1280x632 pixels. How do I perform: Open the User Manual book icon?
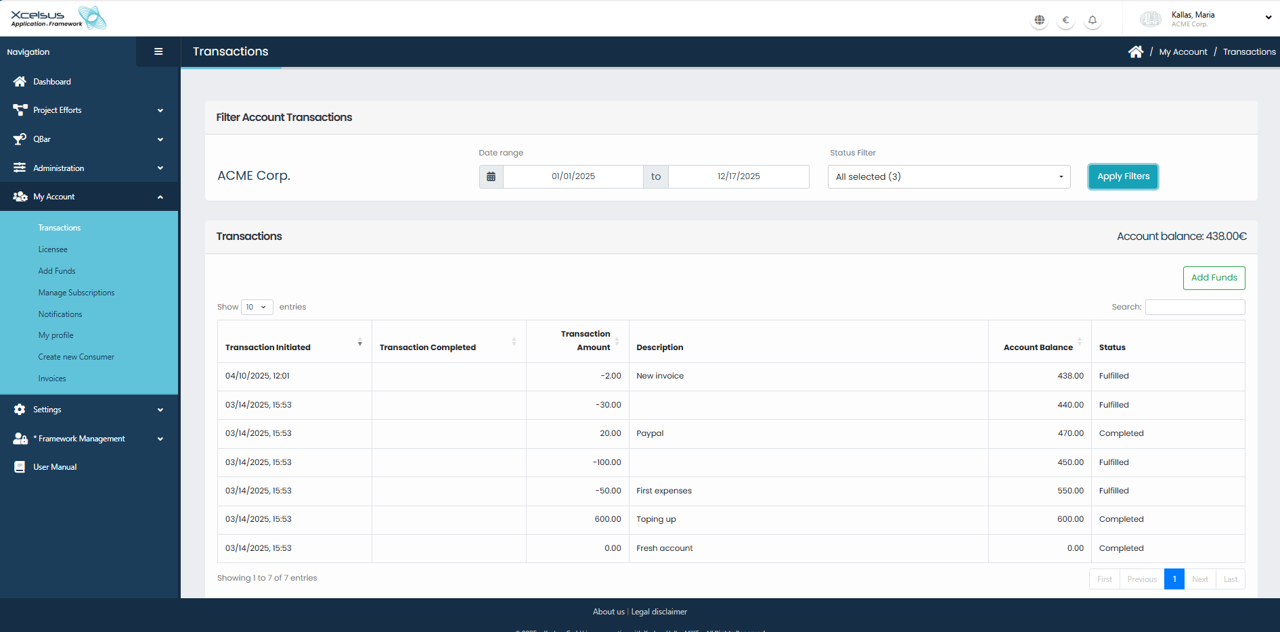tap(20, 467)
